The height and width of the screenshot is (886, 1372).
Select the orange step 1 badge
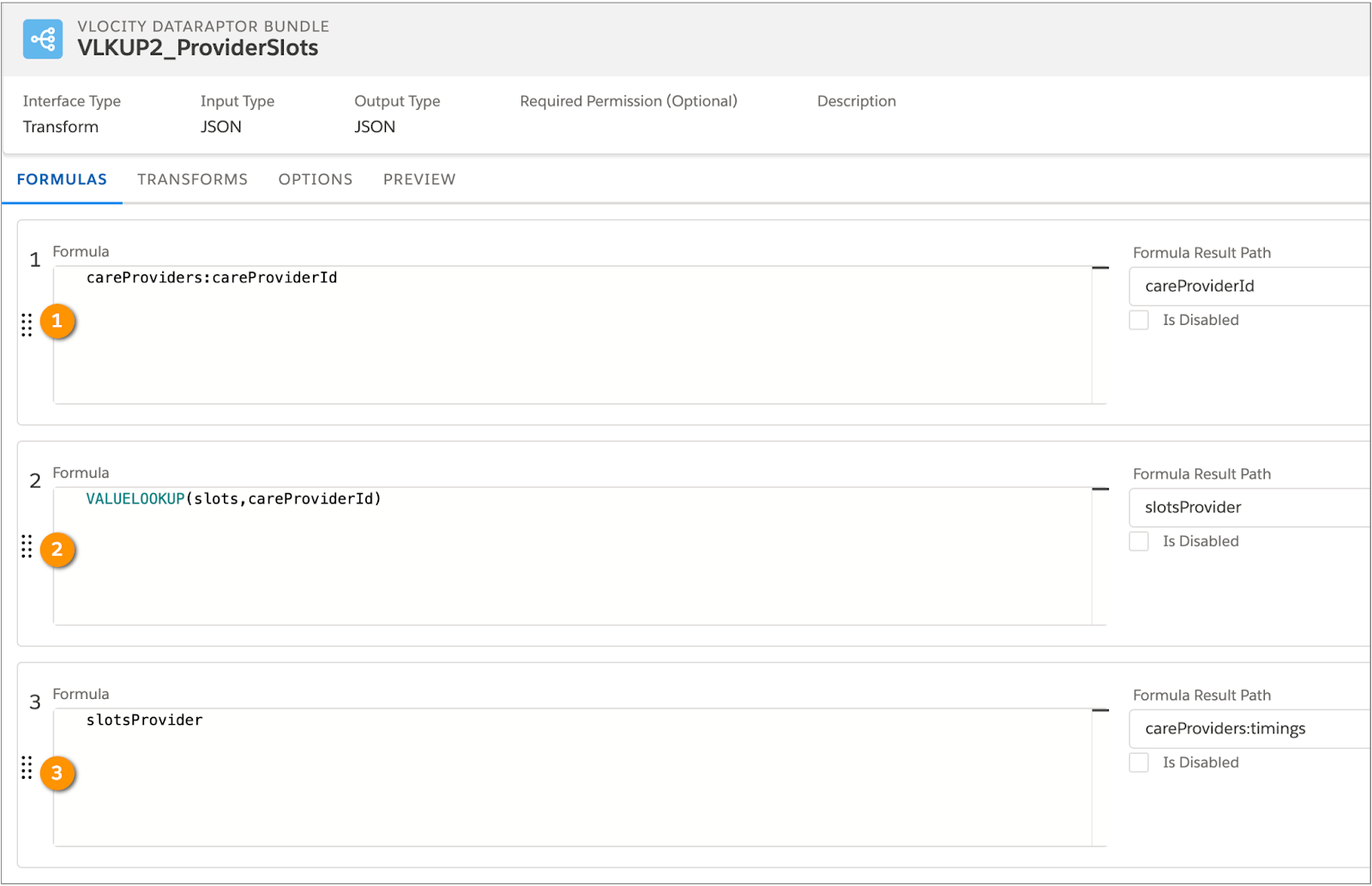pyautogui.click(x=57, y=322)
